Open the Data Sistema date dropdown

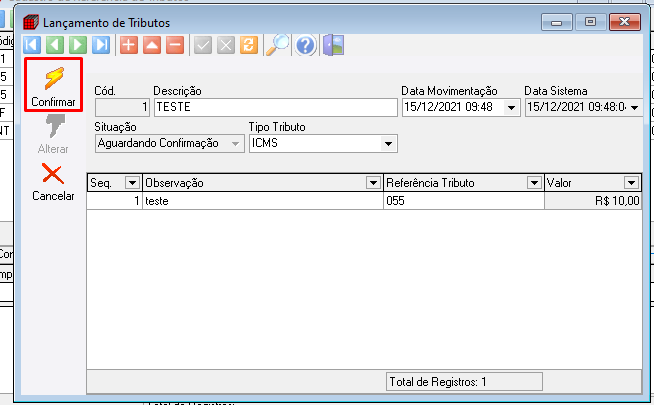coord(634,108)
